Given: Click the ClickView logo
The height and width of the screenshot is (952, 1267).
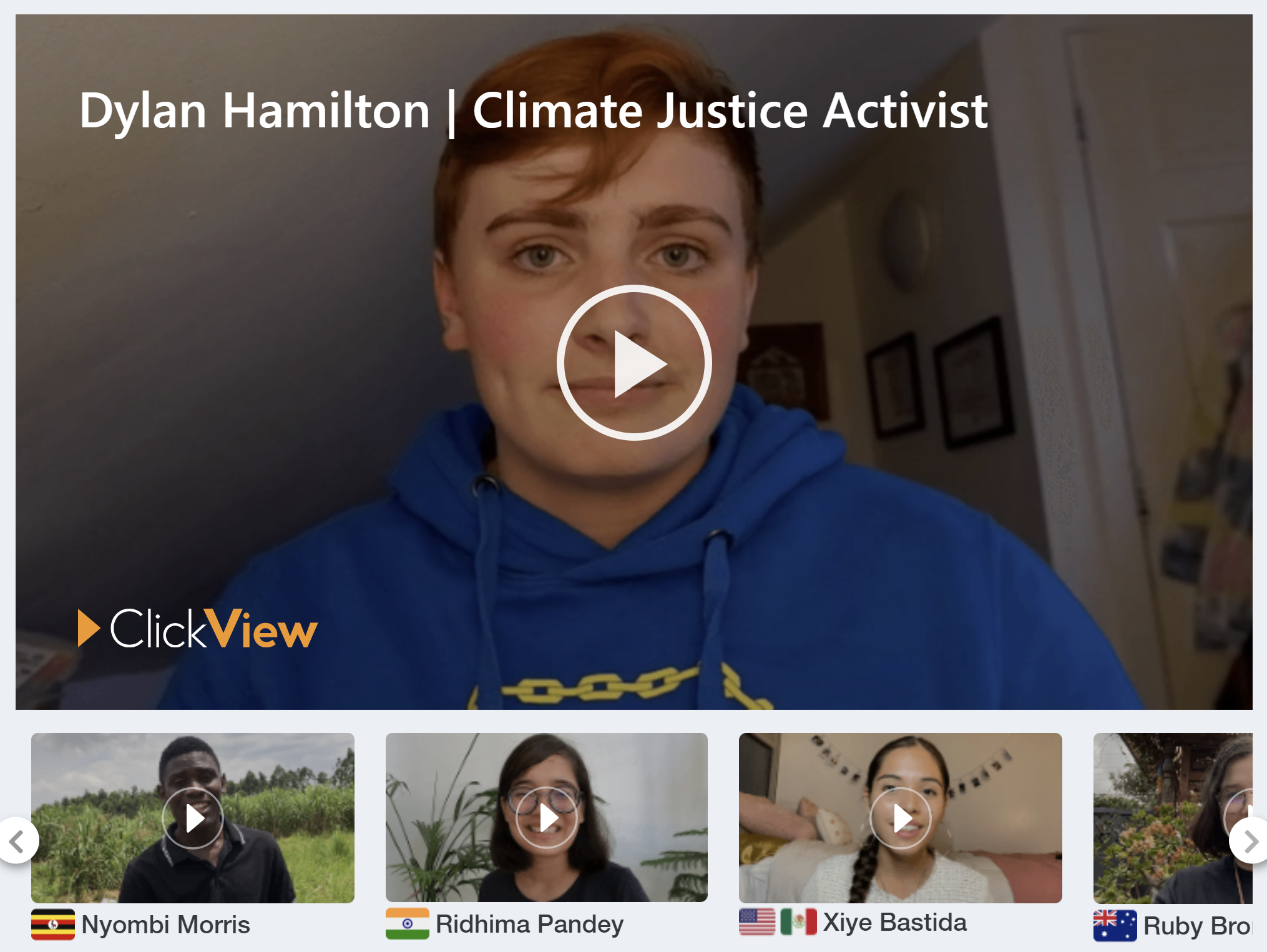Looking at the screenshot, I should [198, 629].
